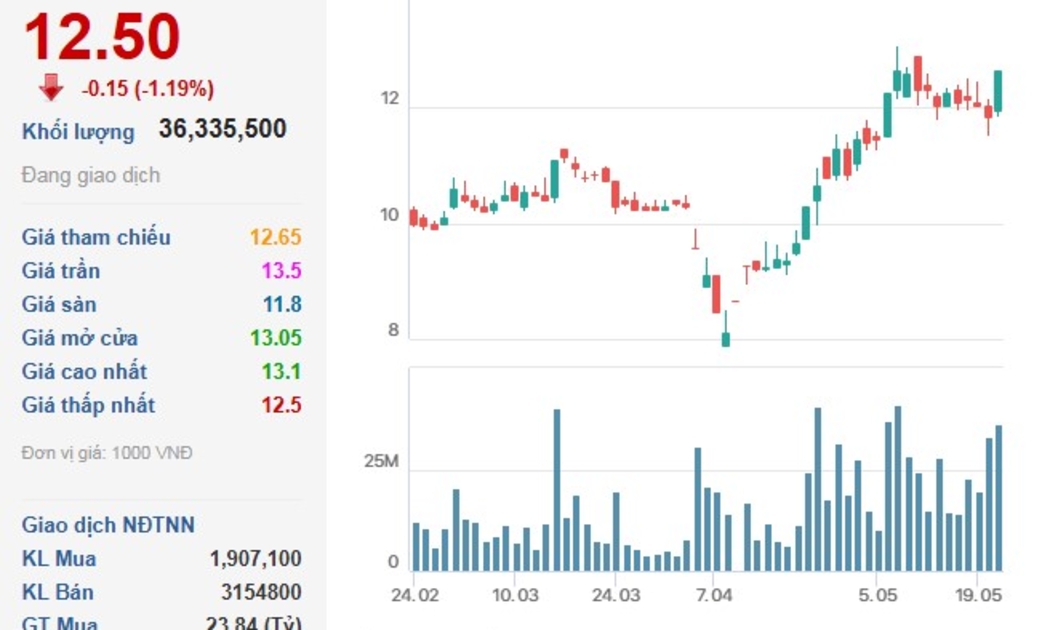Click the large 12.50 current price
Screen dimensions: 1050x630
click(x=101, y=38)
